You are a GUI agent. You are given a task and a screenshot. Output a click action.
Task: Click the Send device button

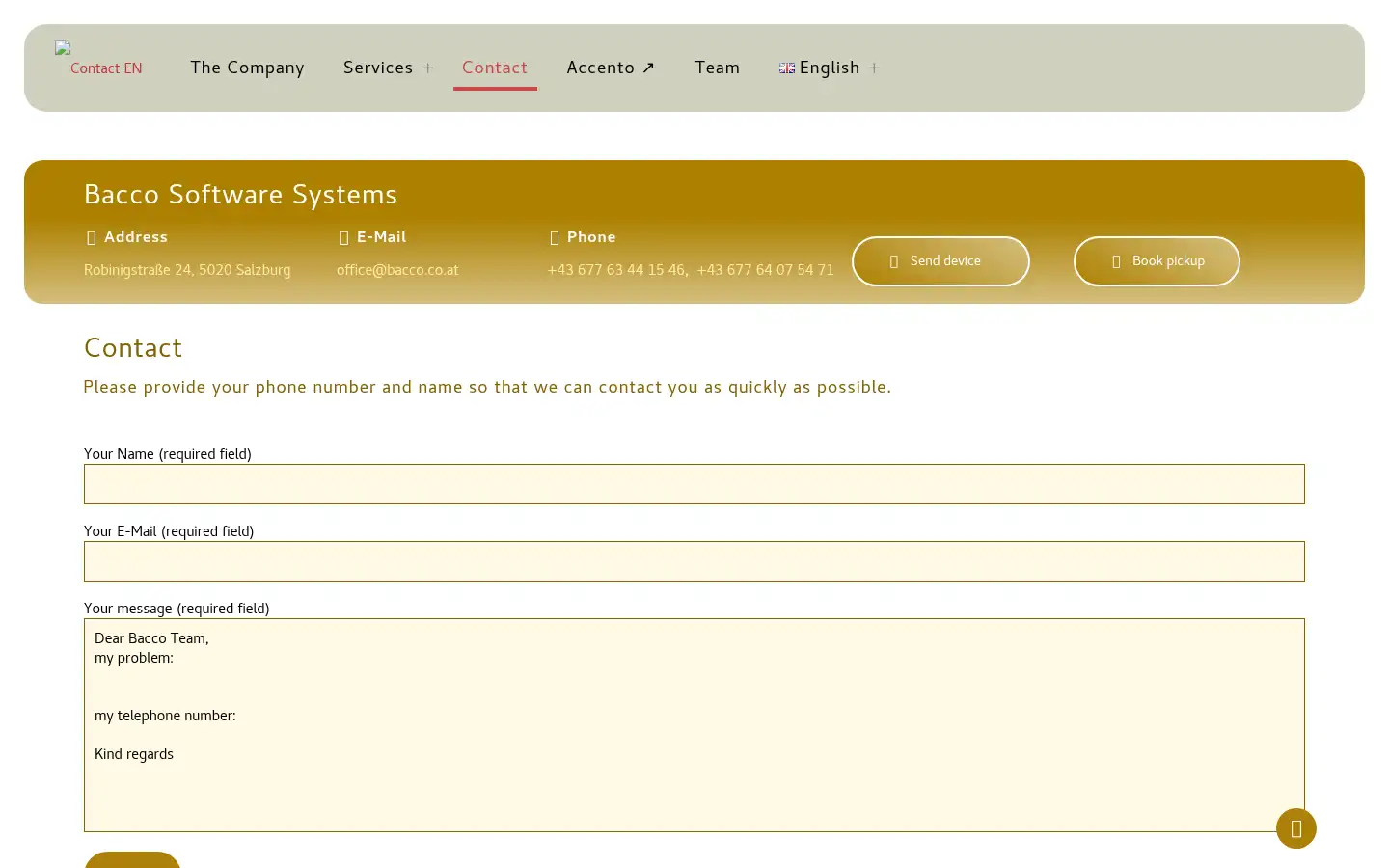click(x=940, y=261)
